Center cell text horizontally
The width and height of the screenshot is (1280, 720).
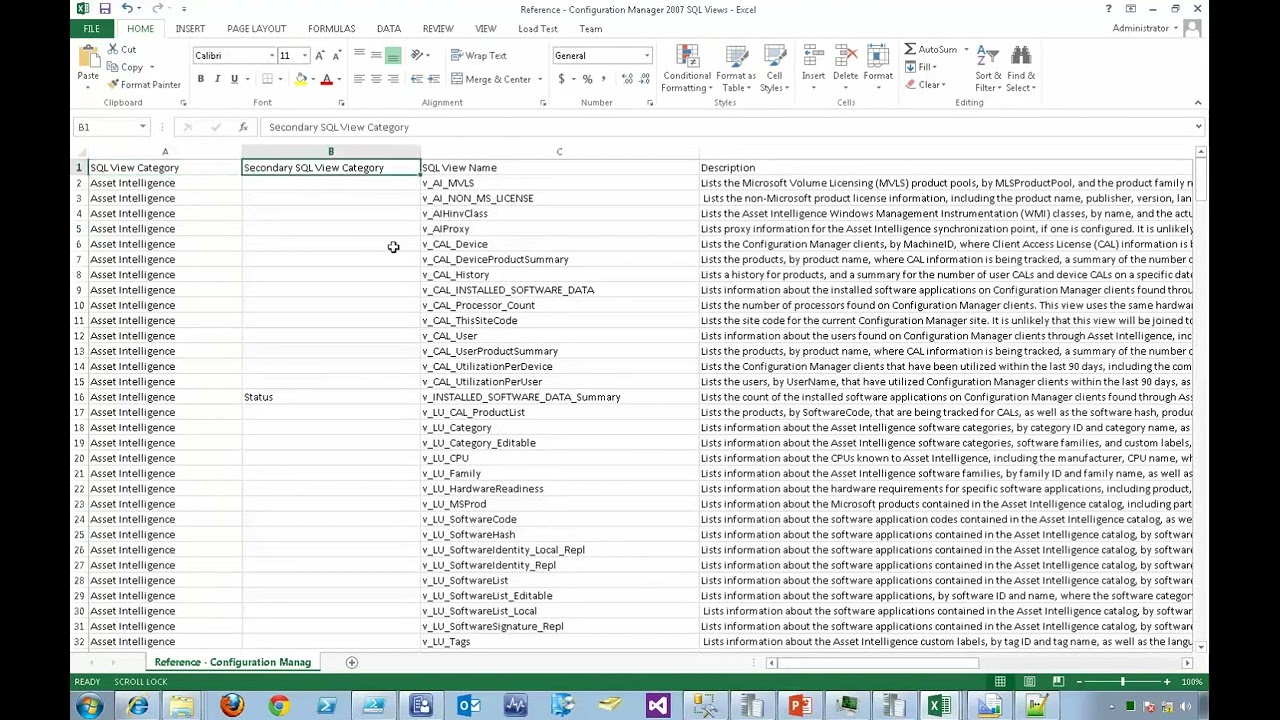click(376, 79)
